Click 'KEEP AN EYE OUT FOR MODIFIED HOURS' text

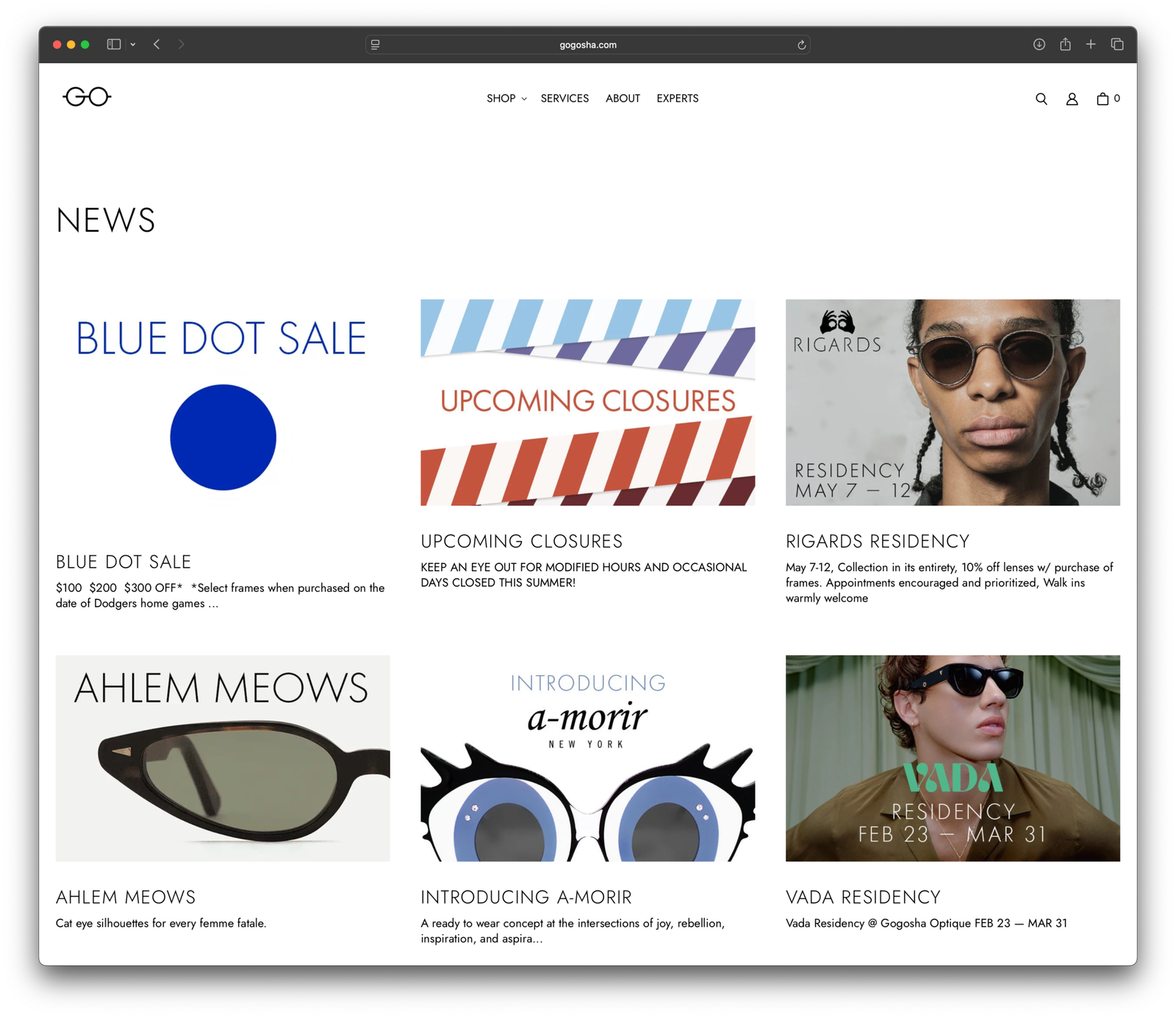click(x=584, y=575)
